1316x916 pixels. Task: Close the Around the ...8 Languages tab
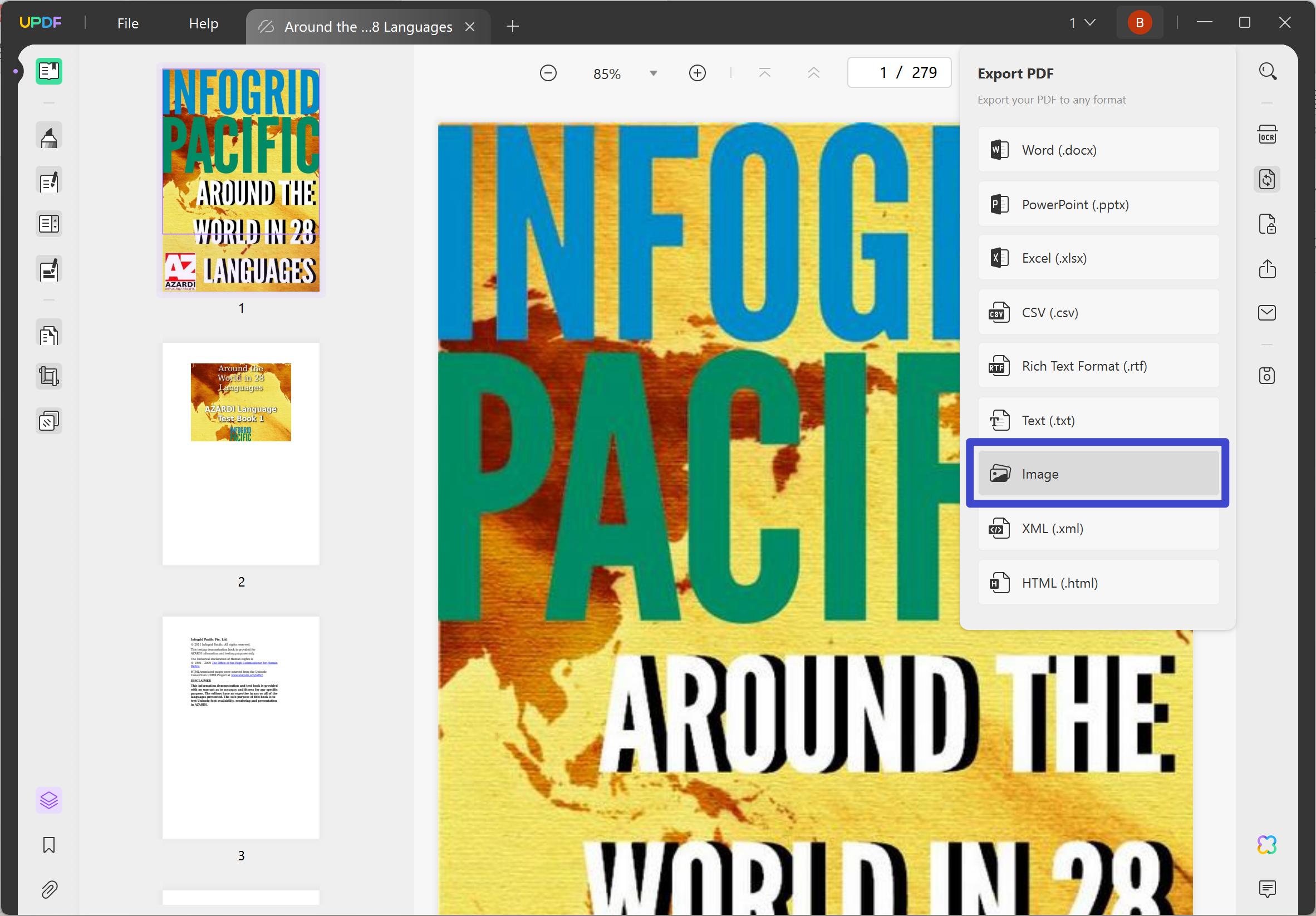tap(470, 27)
